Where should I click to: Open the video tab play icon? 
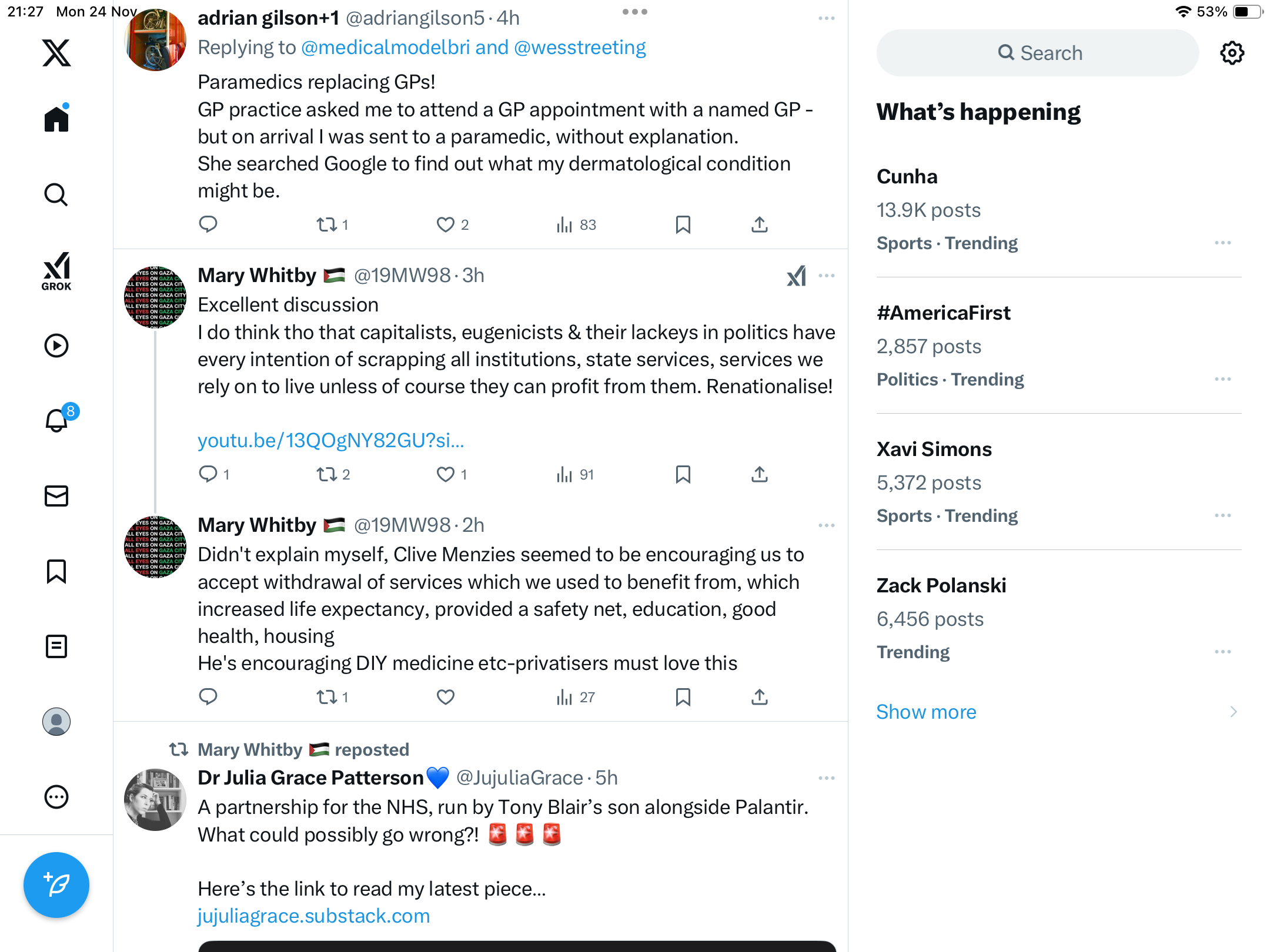56,346
